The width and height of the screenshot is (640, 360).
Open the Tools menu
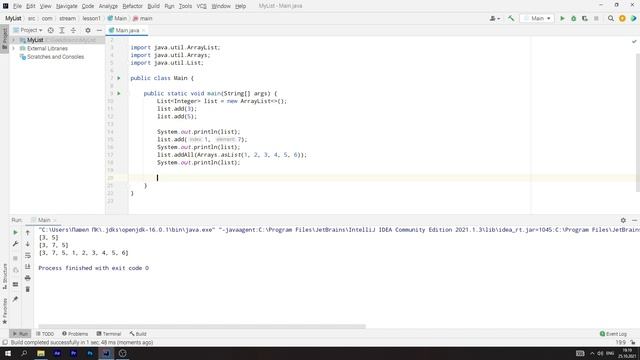point(185,6)
